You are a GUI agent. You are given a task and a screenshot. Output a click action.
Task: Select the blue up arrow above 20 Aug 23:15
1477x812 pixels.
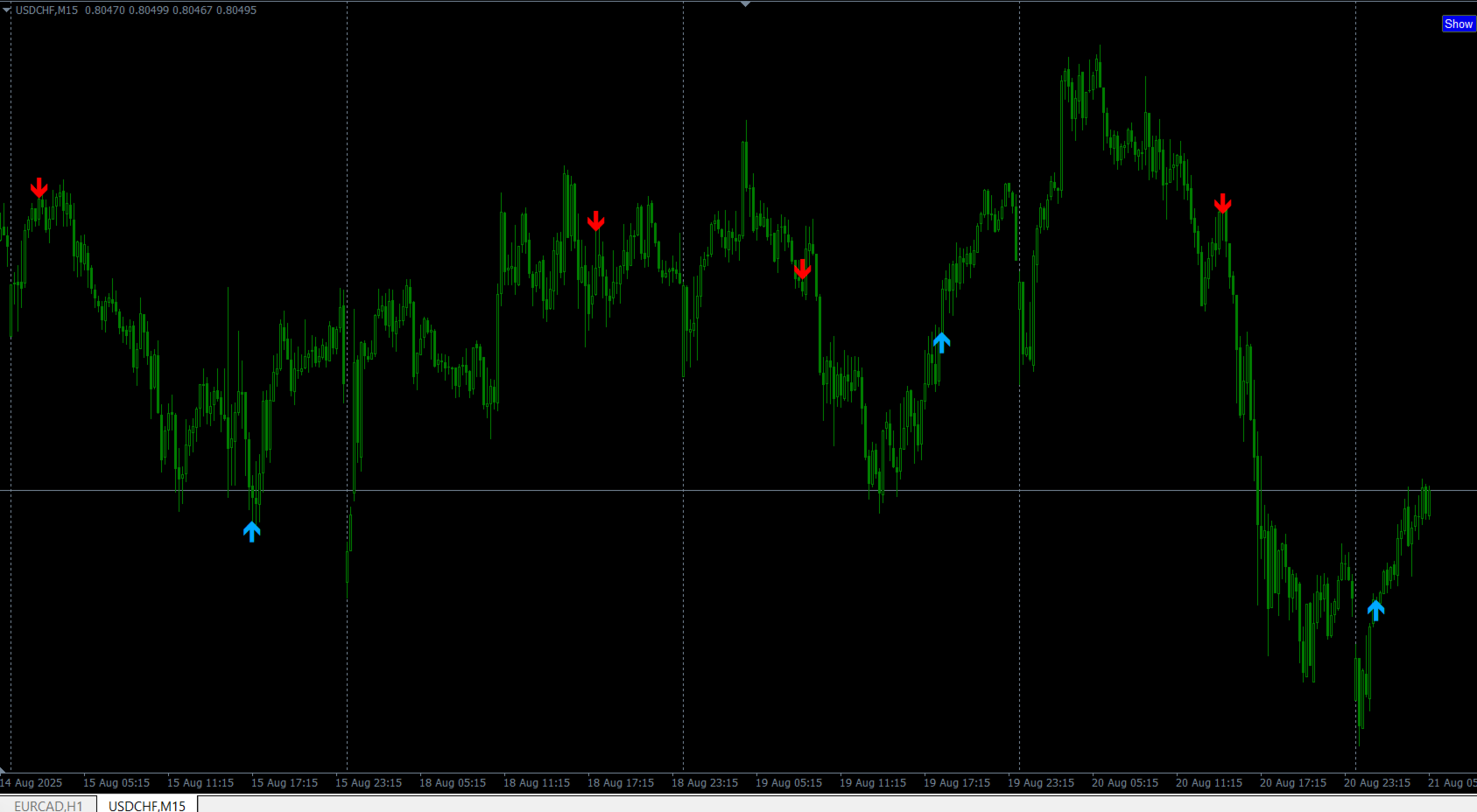[1375, 610]
